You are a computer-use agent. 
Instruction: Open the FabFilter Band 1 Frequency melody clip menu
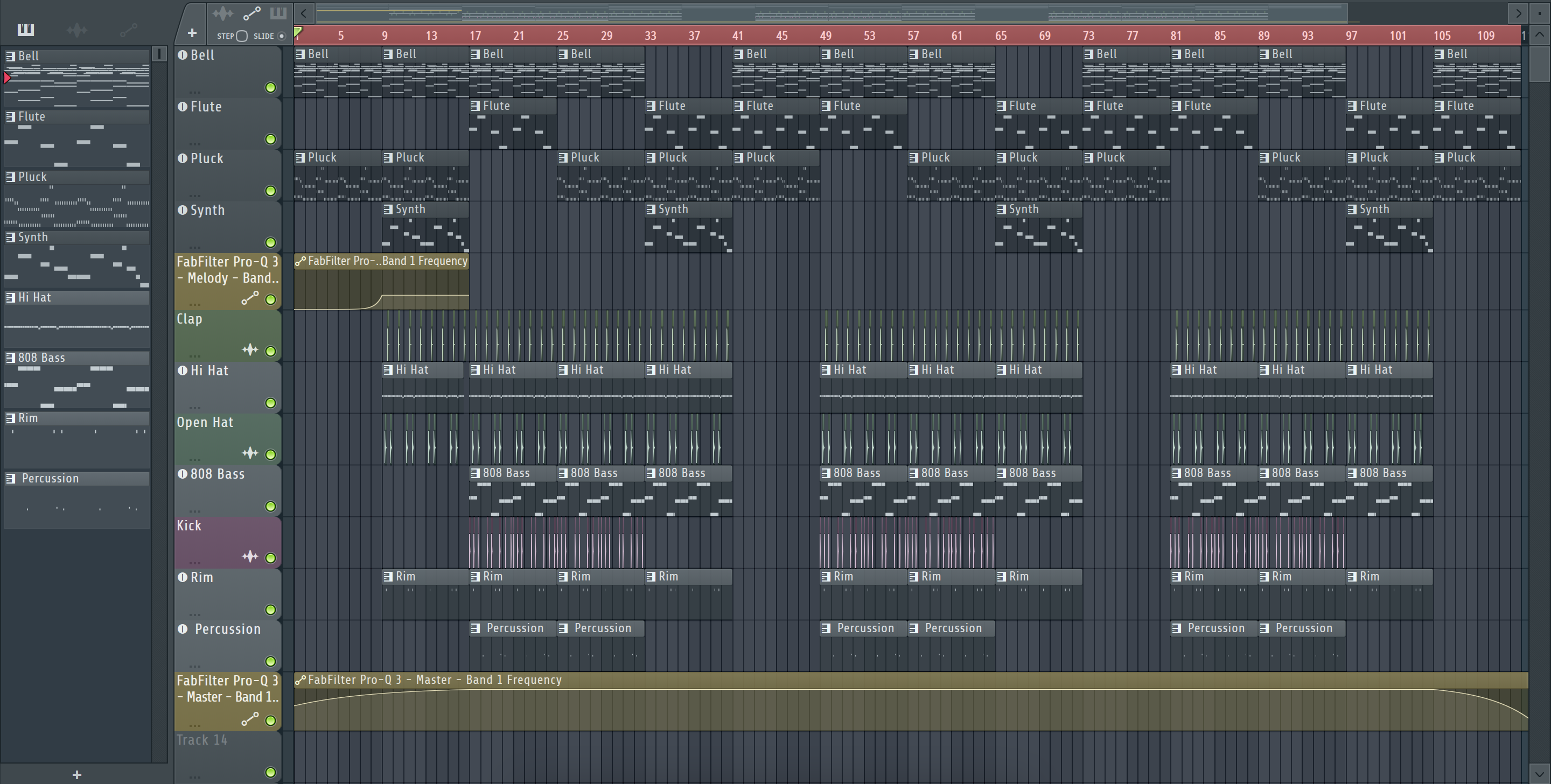[300, 261]
